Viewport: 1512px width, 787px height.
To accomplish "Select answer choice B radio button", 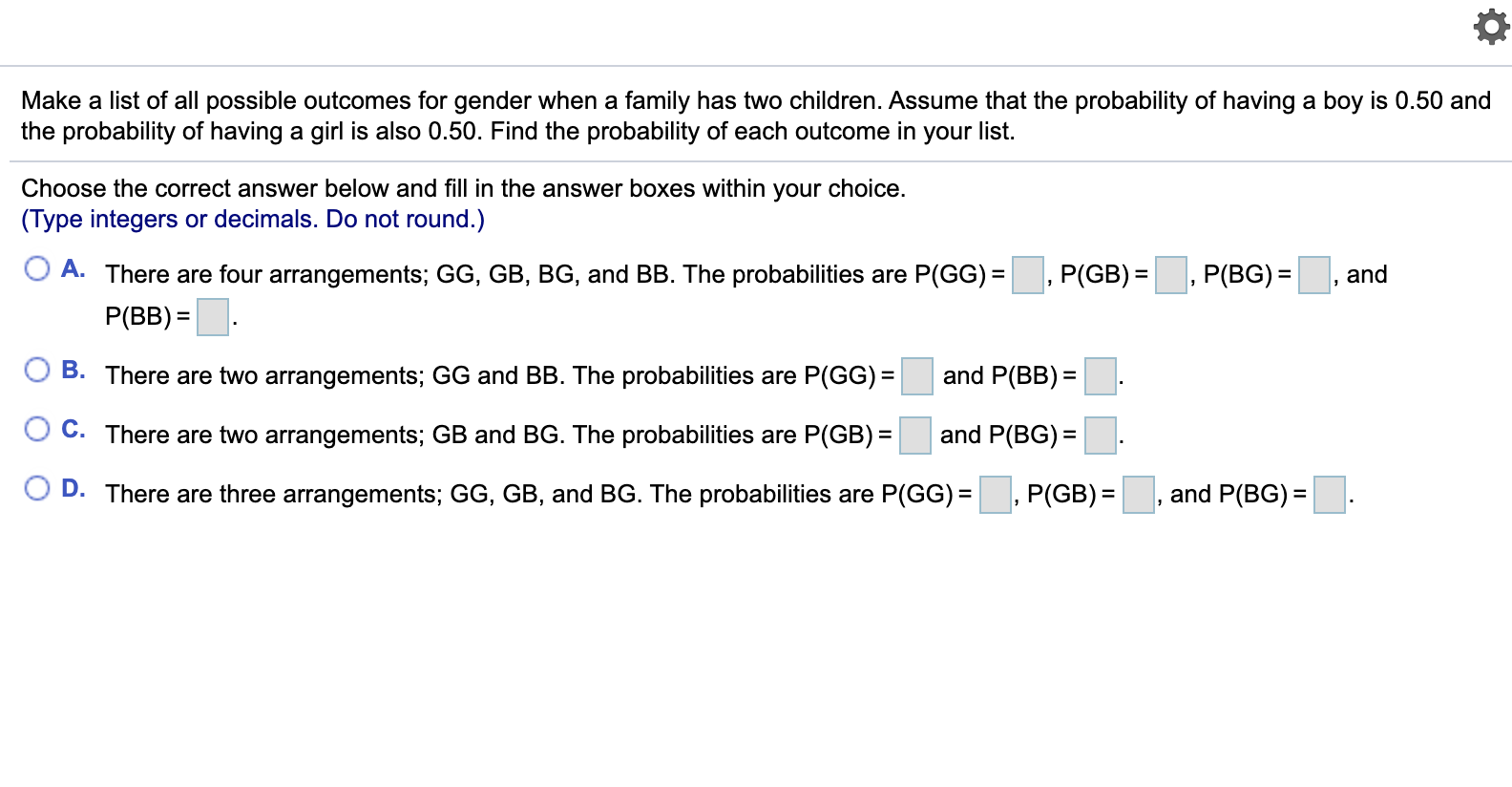I will pos(37,370).
